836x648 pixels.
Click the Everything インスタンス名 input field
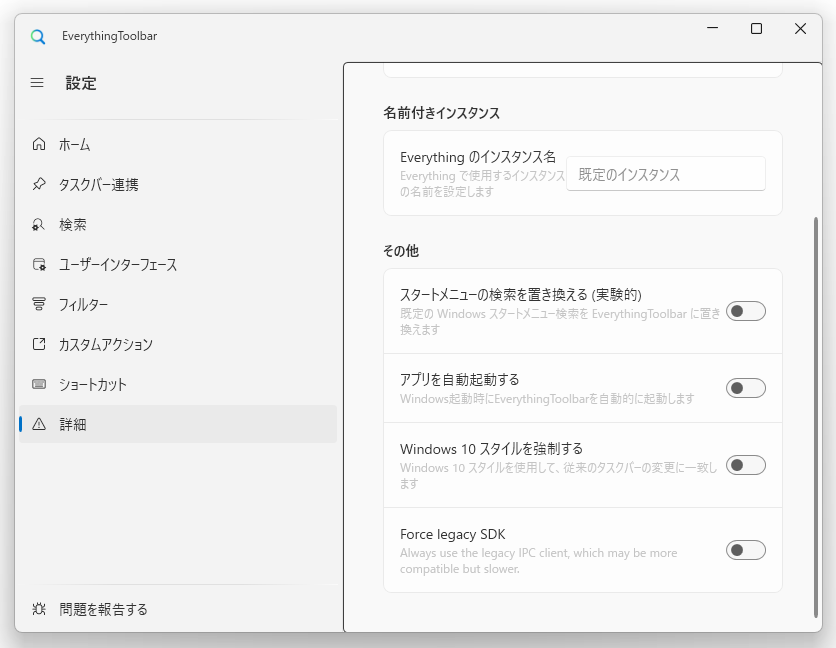pos(666,174)
